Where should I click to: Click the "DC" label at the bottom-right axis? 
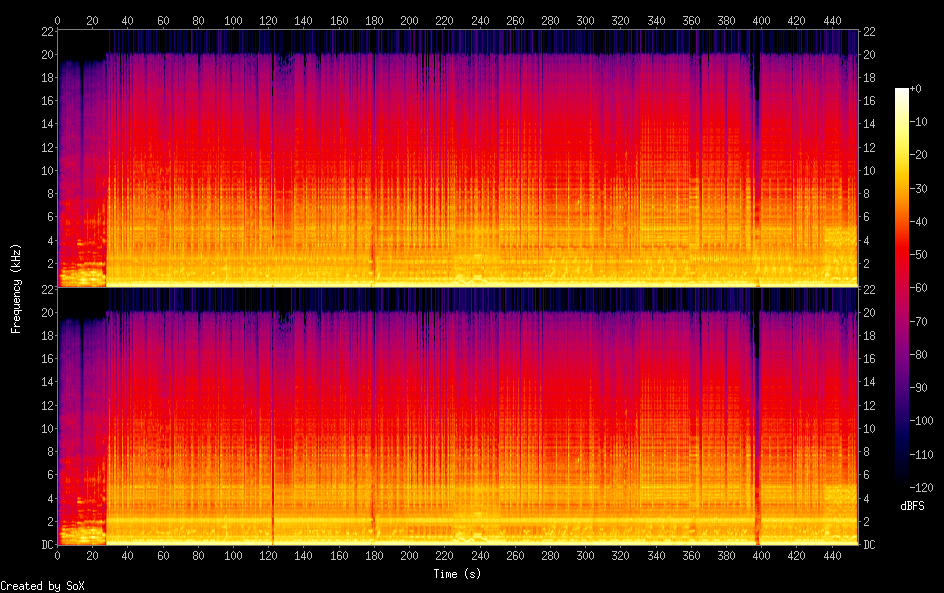coord(870,545)
